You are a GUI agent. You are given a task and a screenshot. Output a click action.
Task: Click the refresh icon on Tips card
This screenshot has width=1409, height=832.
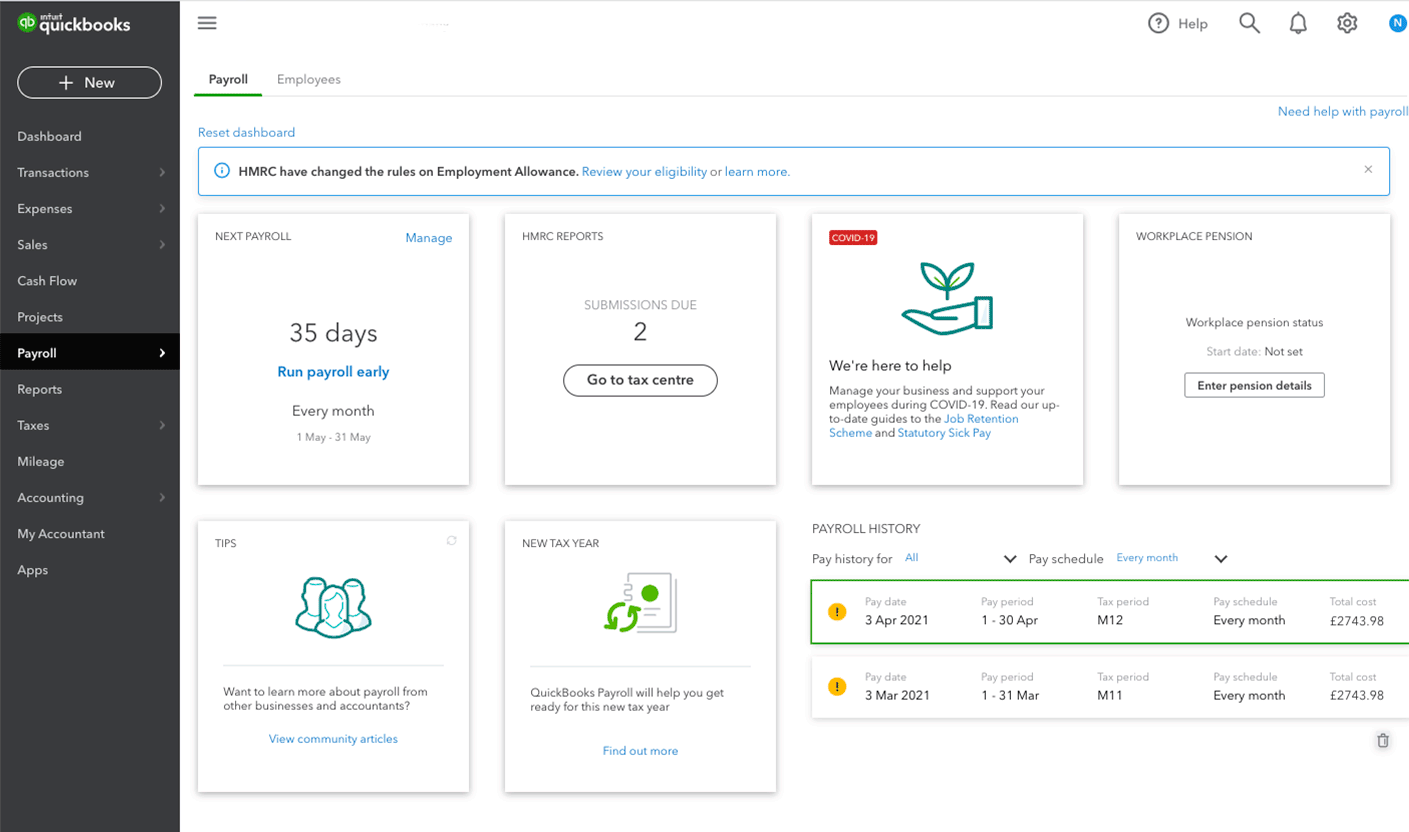[451, 540]
